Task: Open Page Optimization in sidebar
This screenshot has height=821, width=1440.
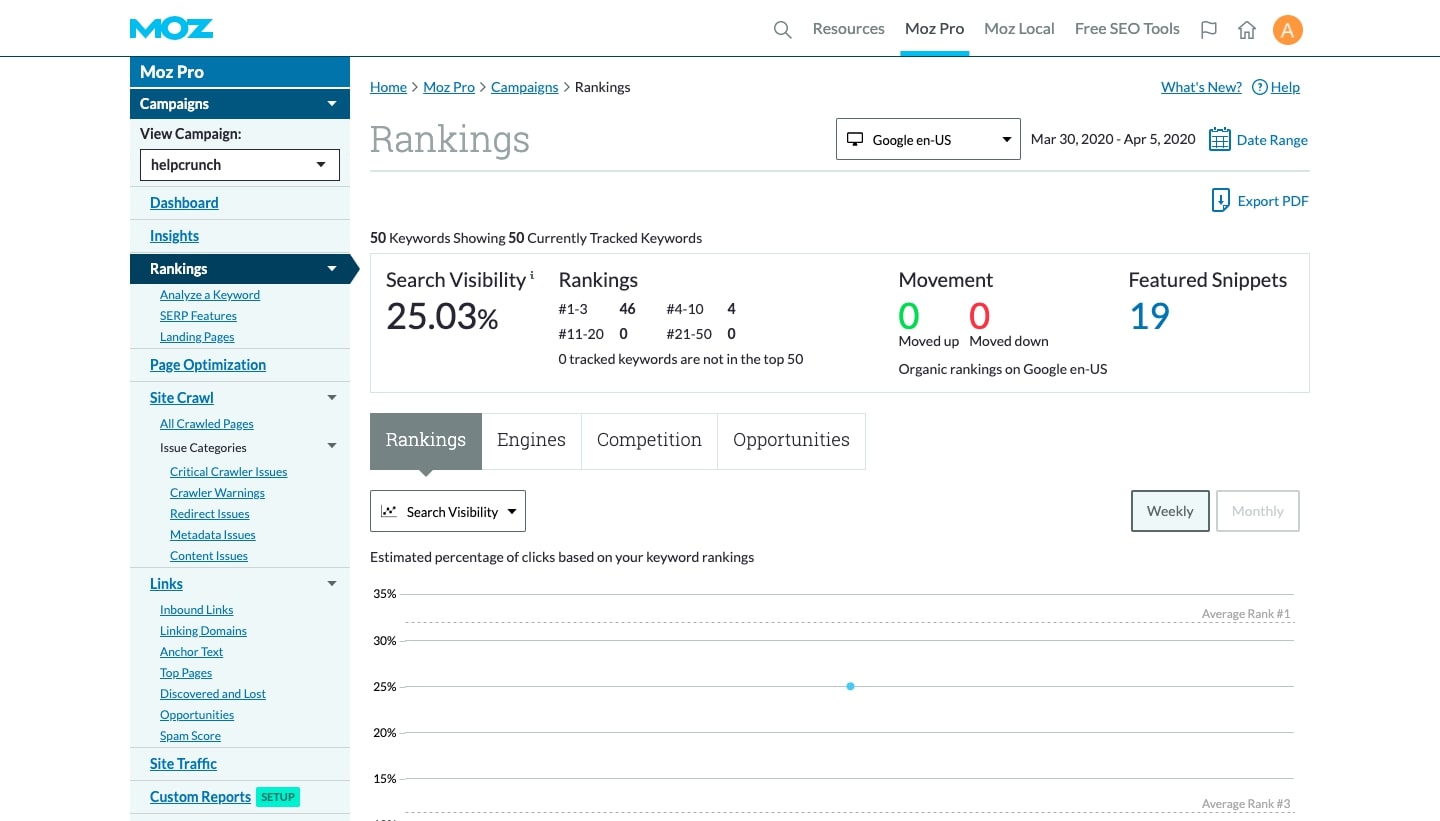Action: [208, 365]
